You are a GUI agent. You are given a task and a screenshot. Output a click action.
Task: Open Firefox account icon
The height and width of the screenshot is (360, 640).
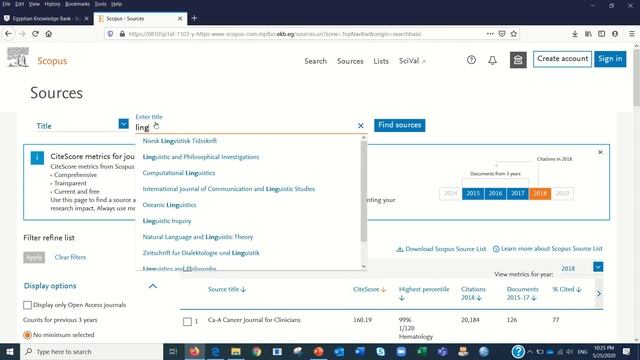point(615,34)
